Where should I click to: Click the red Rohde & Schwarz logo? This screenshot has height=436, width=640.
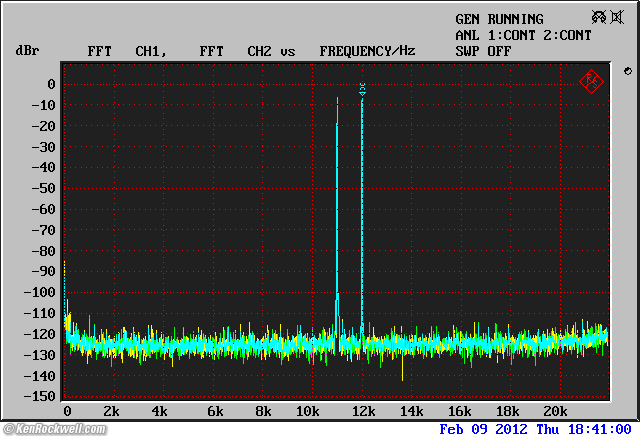tap(591, 81)
